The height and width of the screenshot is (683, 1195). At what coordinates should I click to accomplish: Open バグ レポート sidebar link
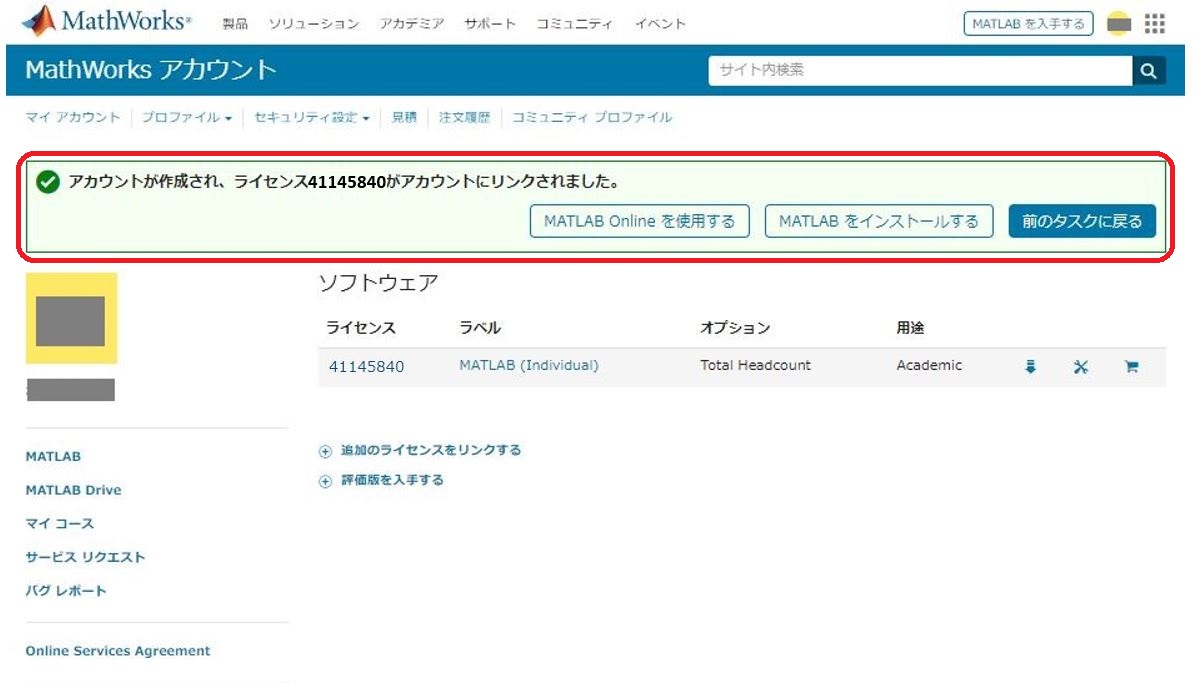[66, 591]
